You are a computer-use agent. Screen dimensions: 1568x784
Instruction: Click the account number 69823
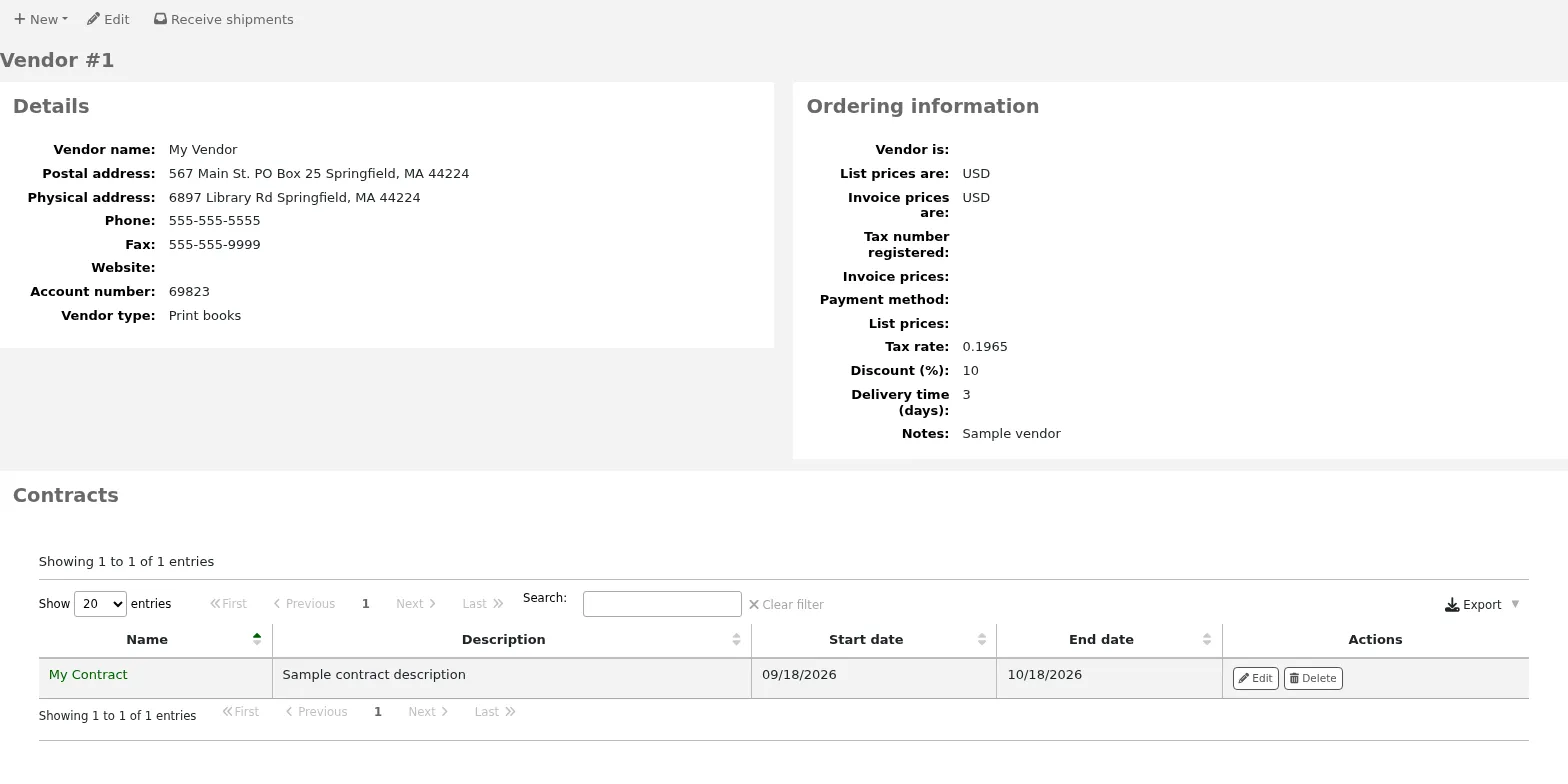click(x=189, y=292)
